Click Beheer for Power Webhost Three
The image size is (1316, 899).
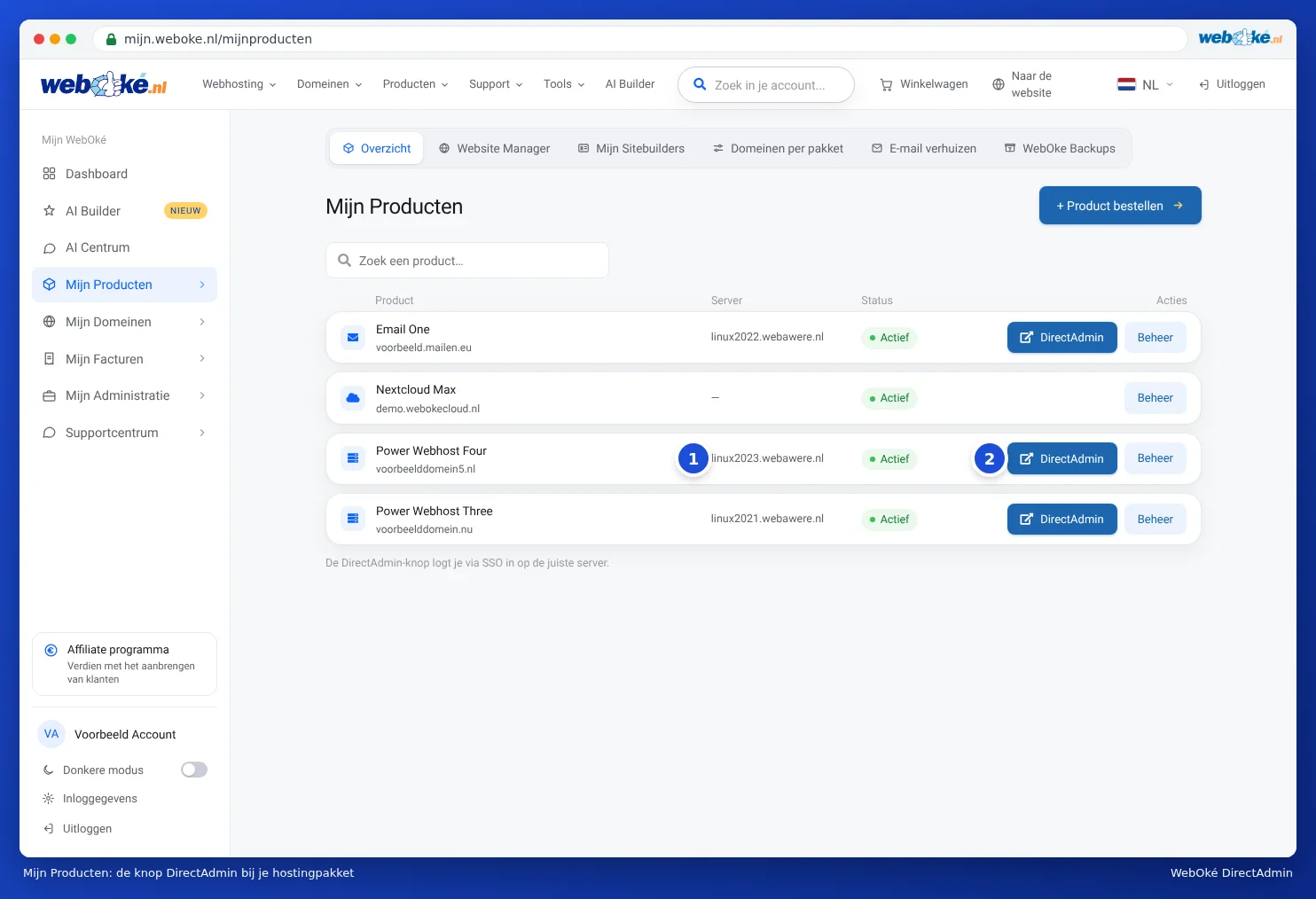point(1155,520)
